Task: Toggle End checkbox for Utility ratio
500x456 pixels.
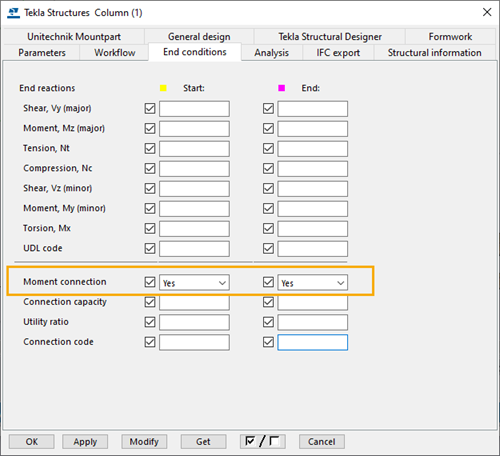Action: 268,322
